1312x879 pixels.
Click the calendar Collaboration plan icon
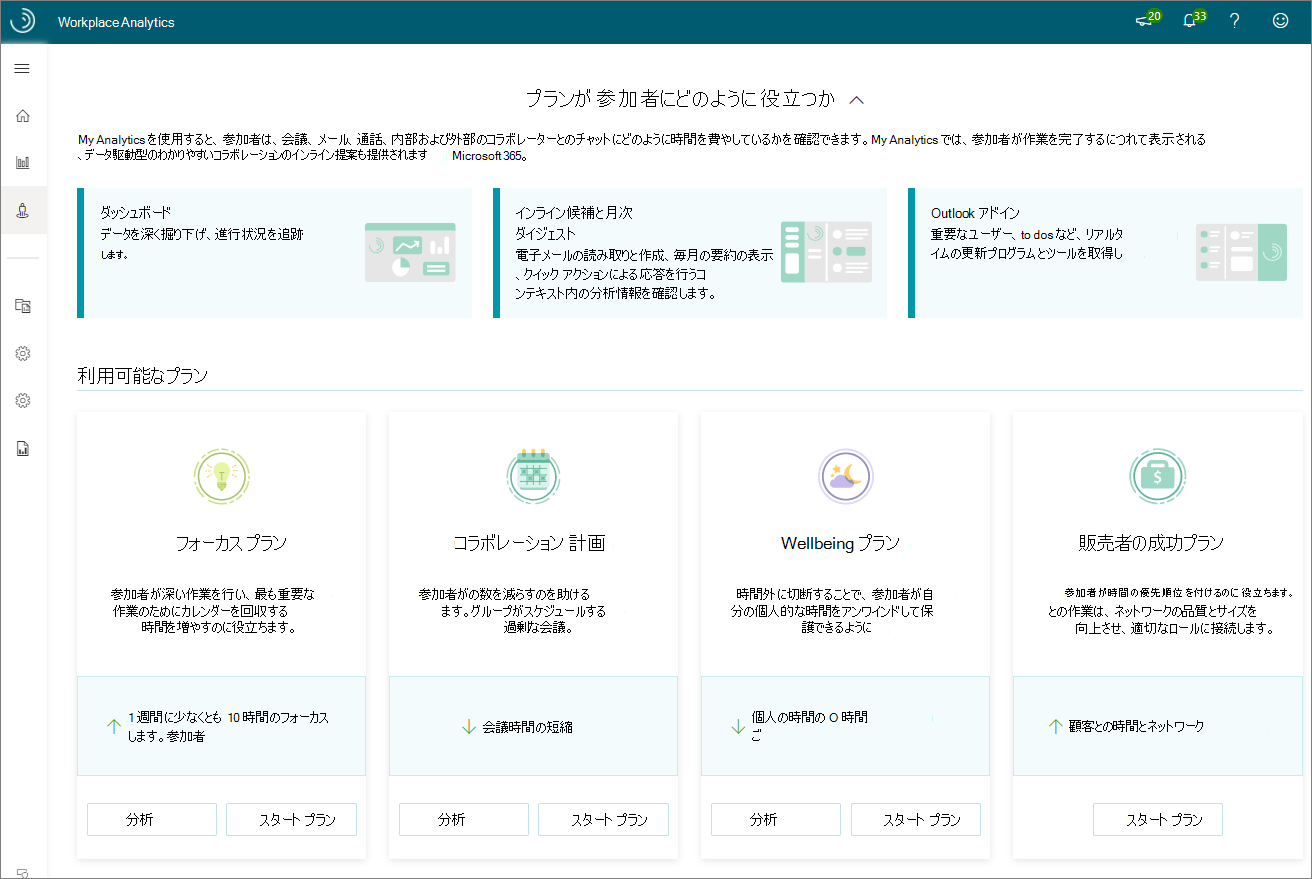(533, 476)
